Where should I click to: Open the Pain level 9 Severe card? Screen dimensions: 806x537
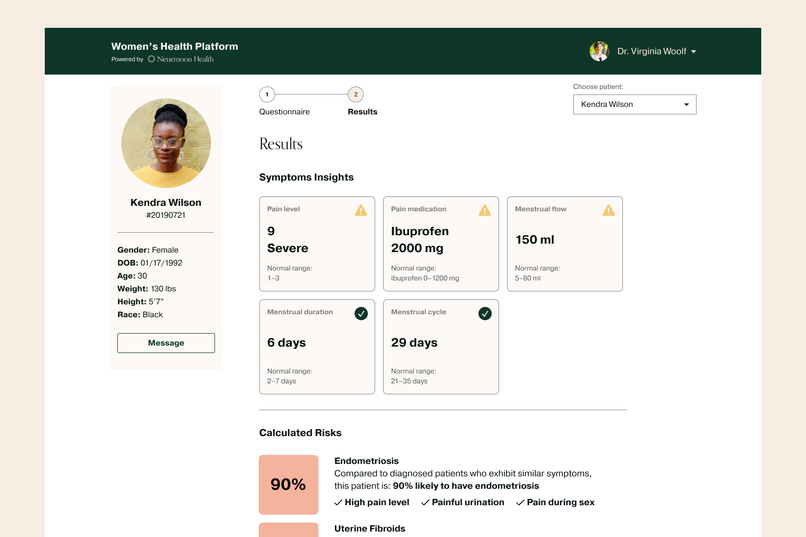pos(317,244)
